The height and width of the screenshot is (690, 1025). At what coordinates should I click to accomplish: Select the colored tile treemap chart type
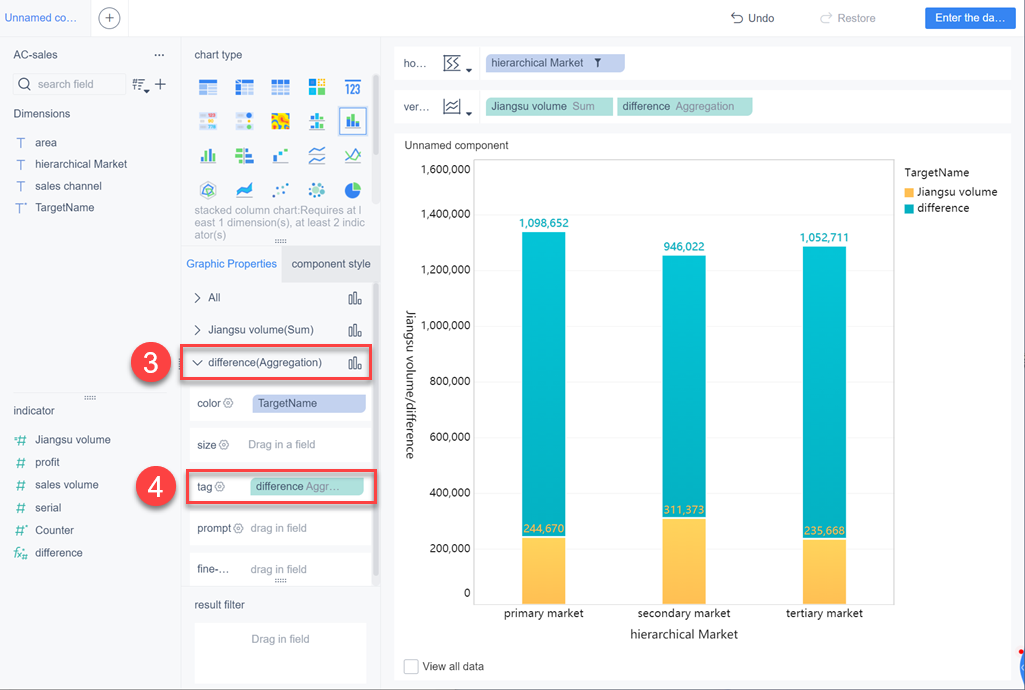(317, 87)
